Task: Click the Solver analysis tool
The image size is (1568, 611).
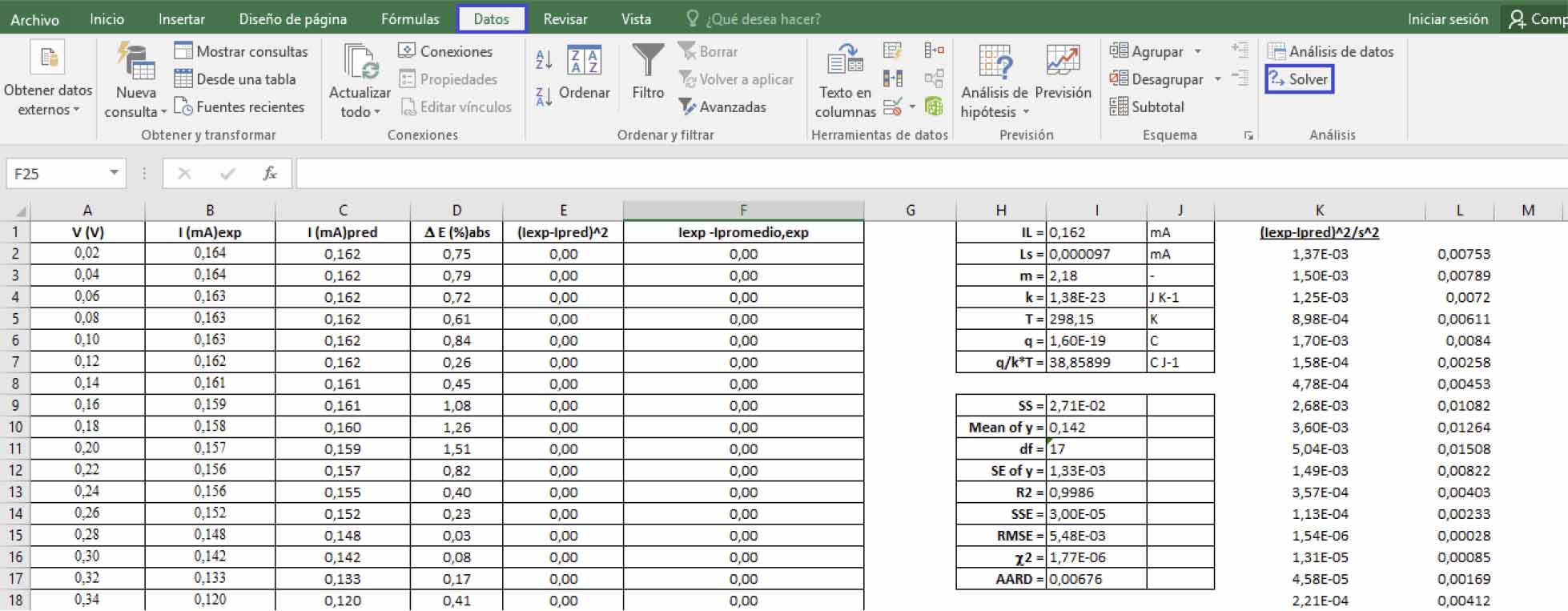Action: (1299, 79)
